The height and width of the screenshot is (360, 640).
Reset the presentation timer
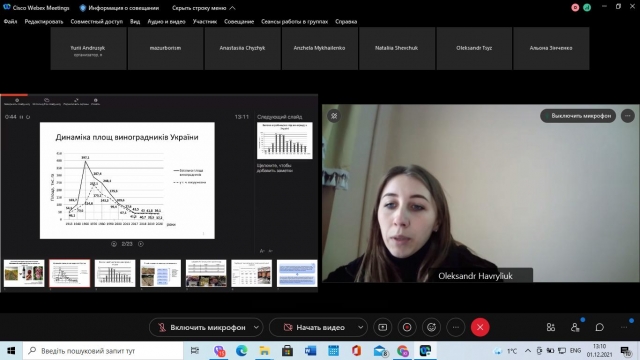point(28,117)
